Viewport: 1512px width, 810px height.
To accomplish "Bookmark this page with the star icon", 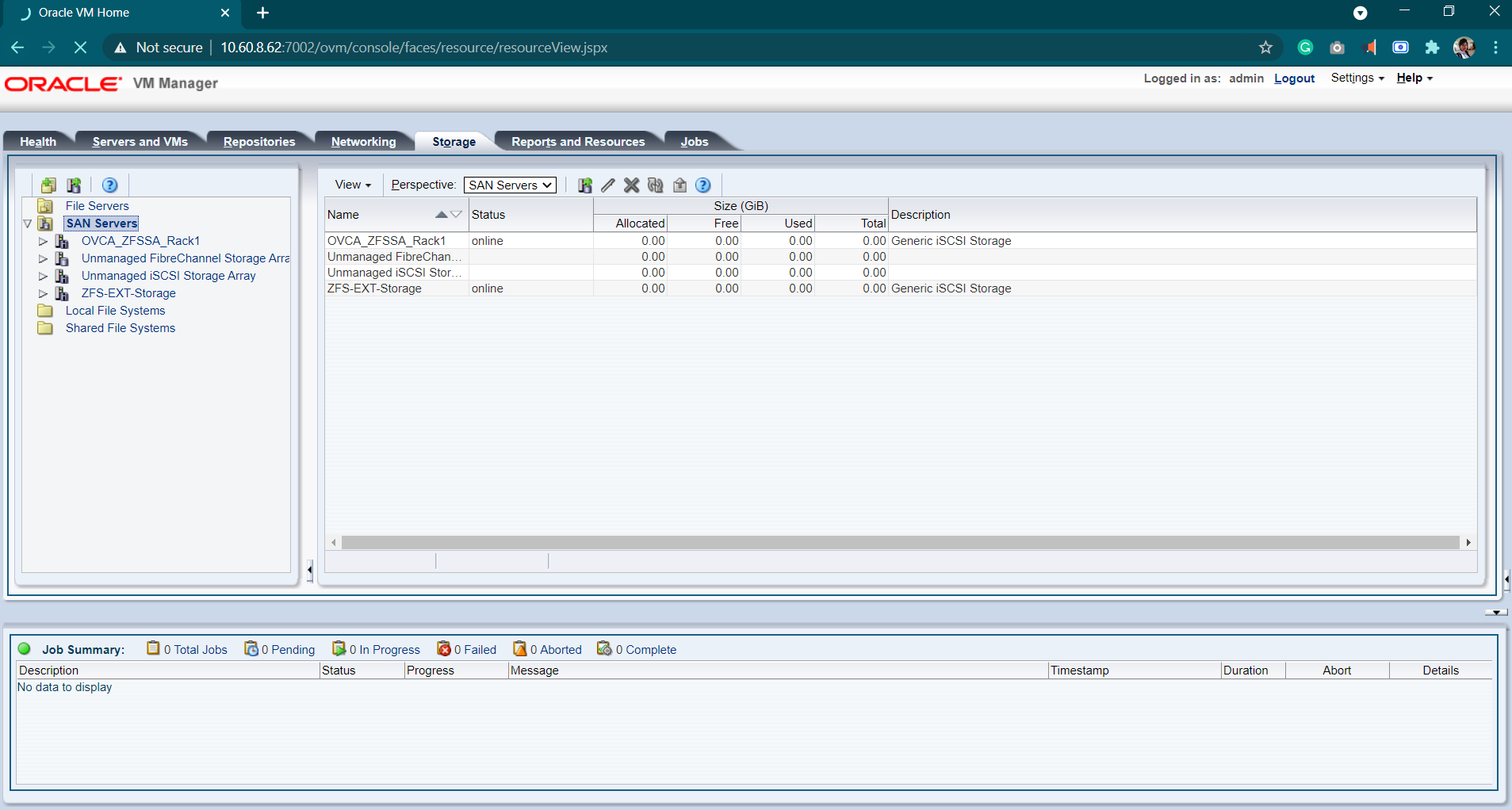I will pyautogui.click(x=1265, y=48).
